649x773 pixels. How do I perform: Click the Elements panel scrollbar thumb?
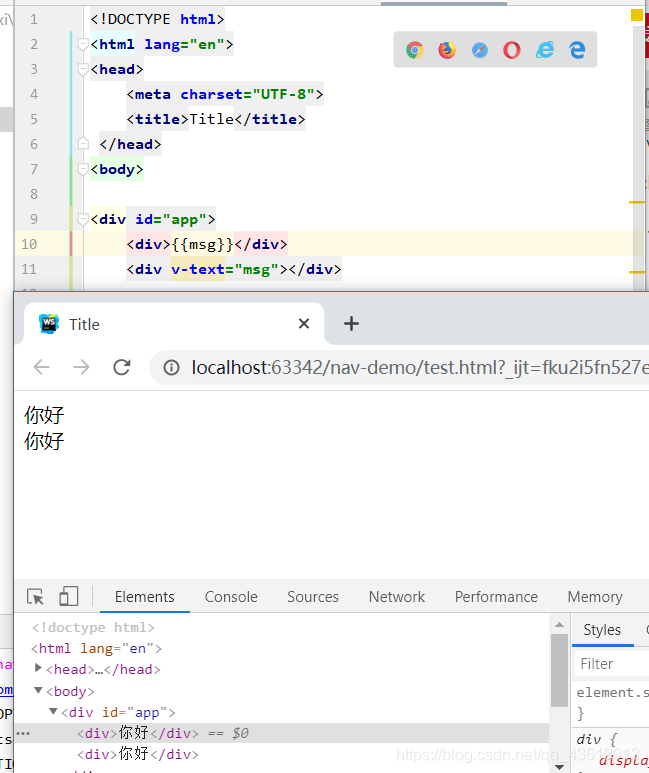559,670
